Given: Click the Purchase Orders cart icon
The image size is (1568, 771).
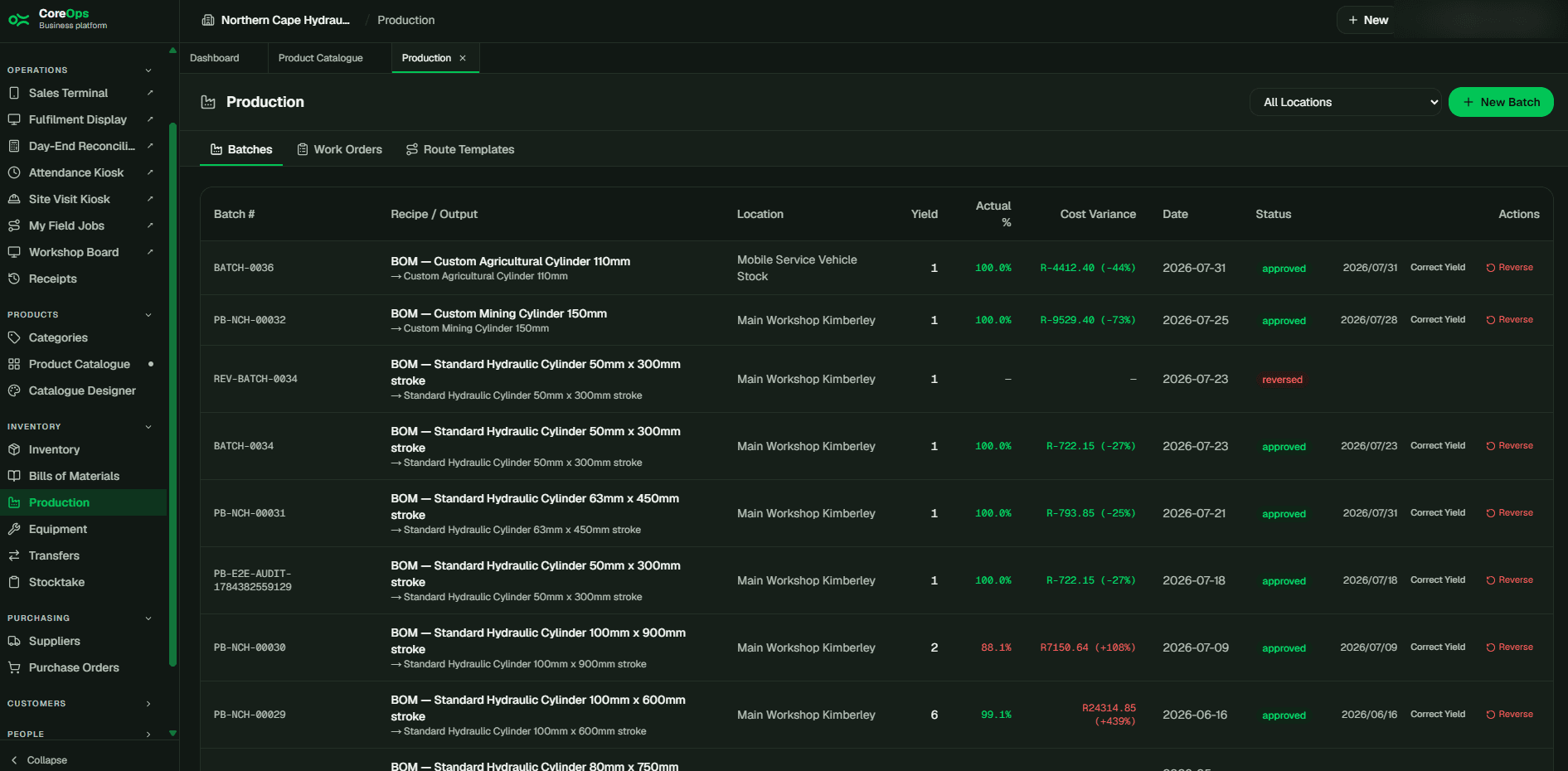Looking at the screenshot, I should click(x=14, y=667).
